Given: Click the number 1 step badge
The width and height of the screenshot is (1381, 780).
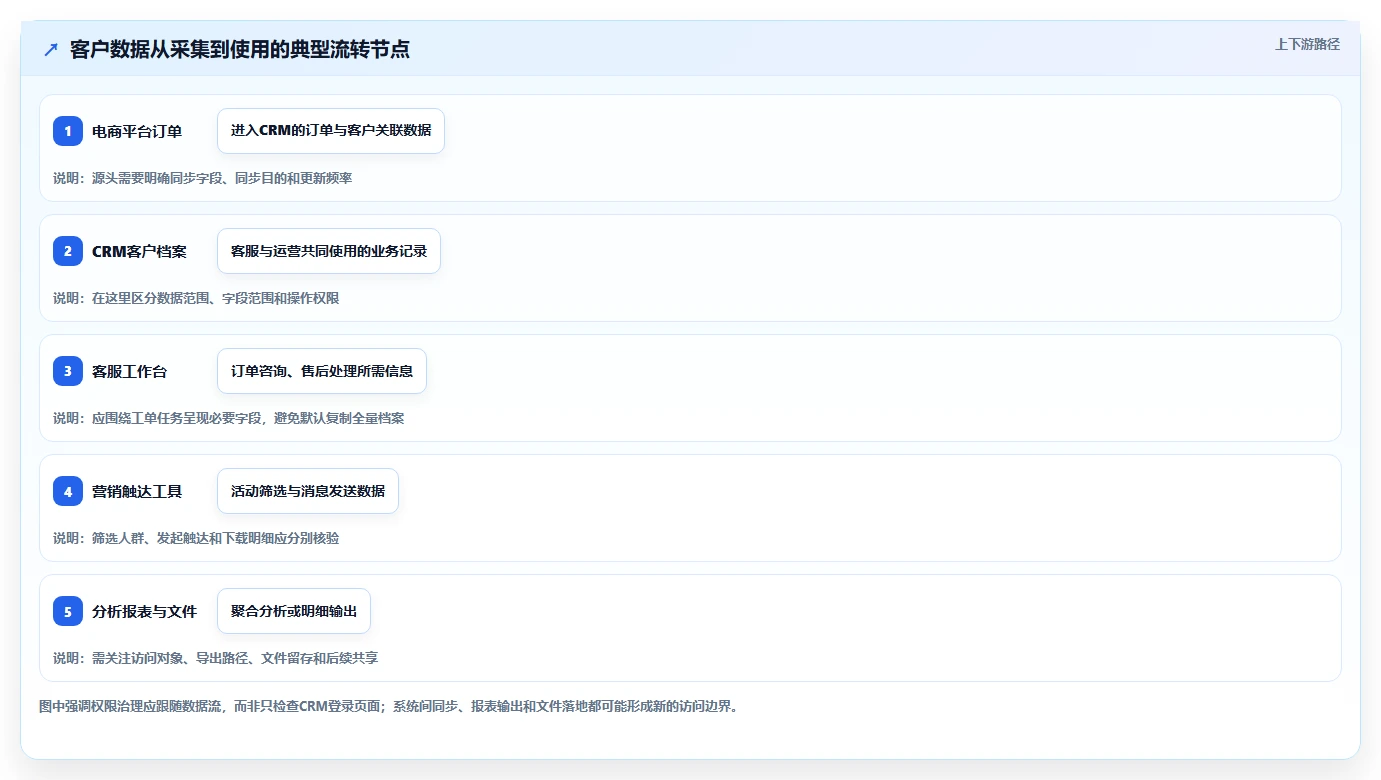Looking at the screenshot, I should [68, 131].
